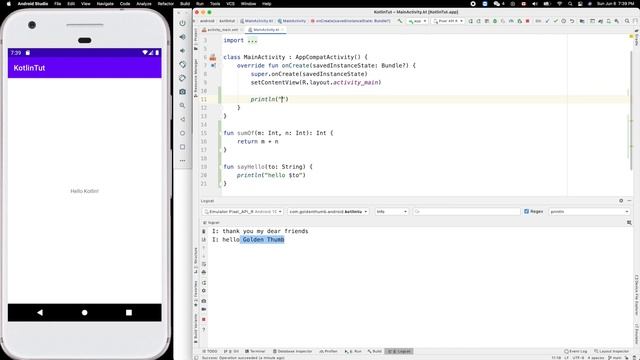Open the Terminal tool window

click(x=255, y=351)
